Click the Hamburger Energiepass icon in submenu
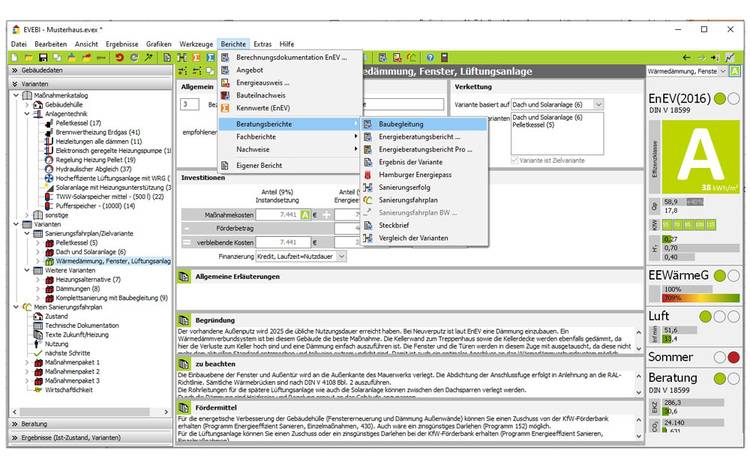750x474 pixels. coord(368,174)
